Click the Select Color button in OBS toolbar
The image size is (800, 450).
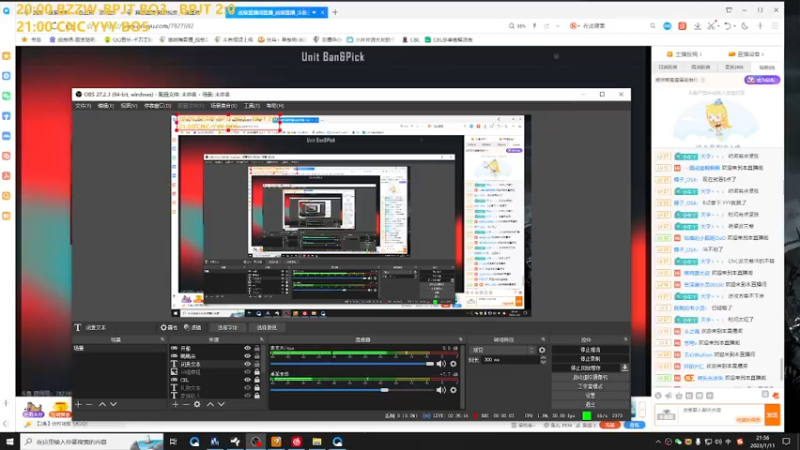tap(266, 328)
